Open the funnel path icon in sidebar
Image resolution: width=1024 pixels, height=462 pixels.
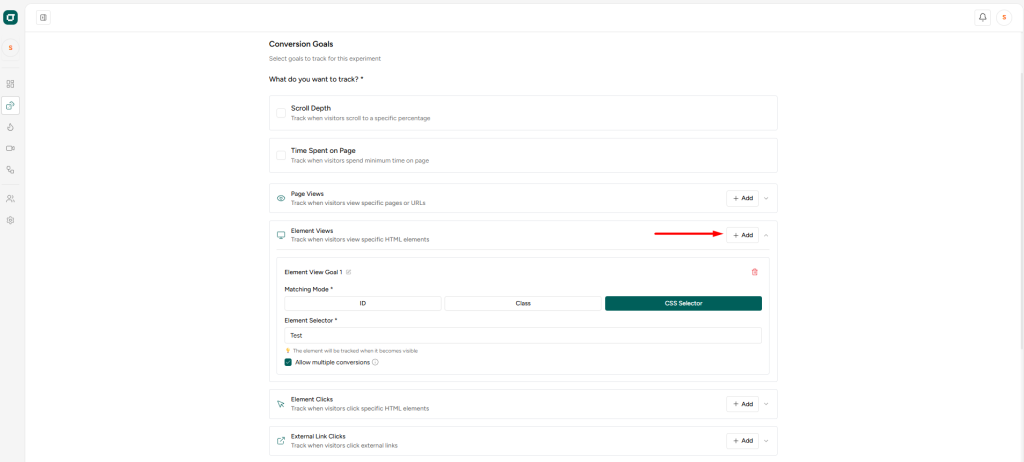click(10, 170)
